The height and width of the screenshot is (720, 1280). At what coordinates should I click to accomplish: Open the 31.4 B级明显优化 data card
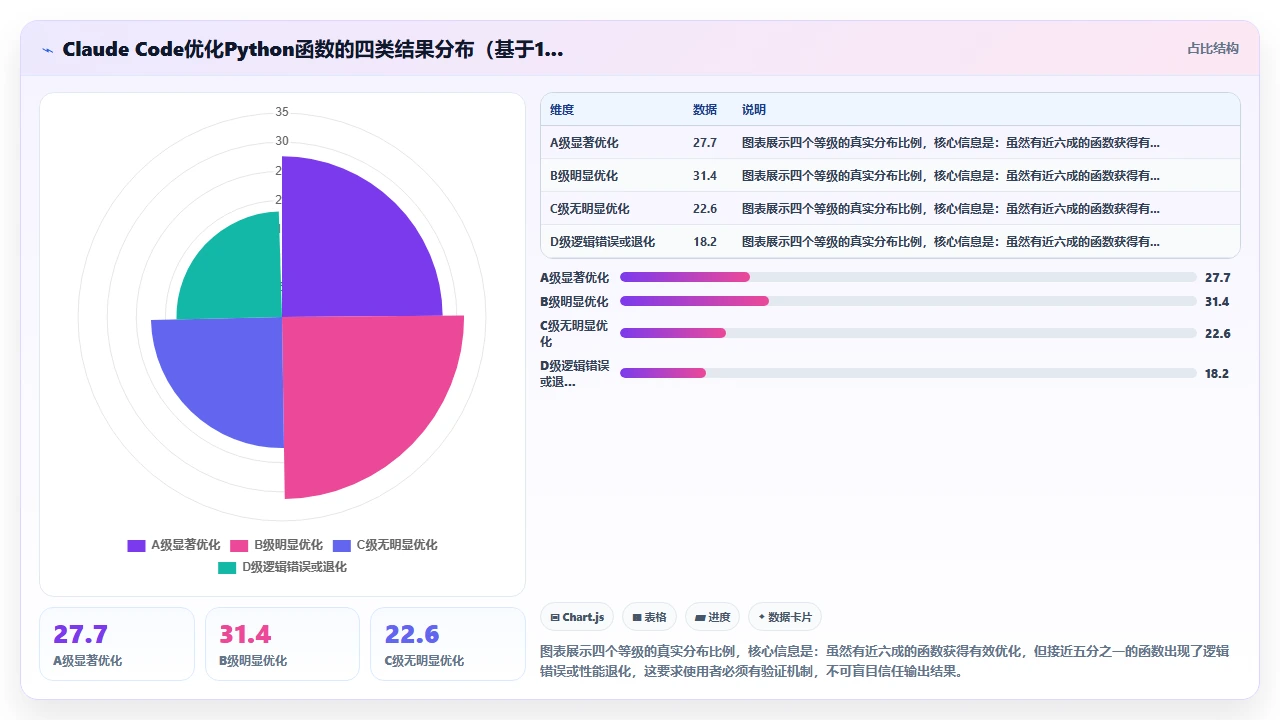pos(282,644)
